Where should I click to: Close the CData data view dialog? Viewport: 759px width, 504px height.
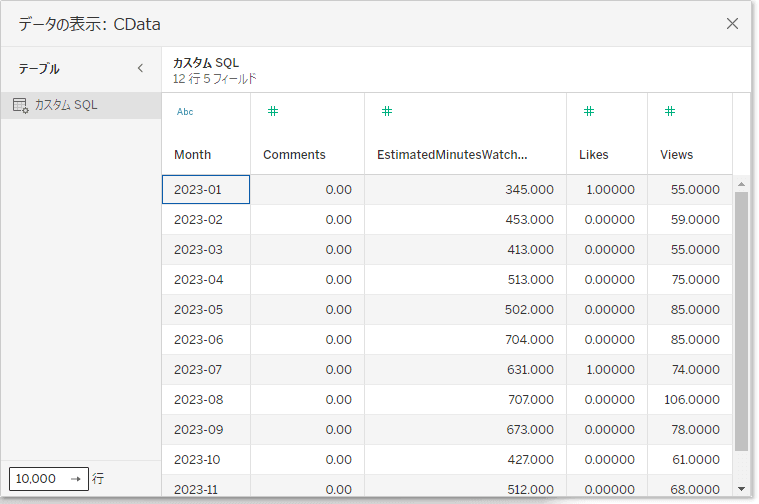click(x=732, y=24)
